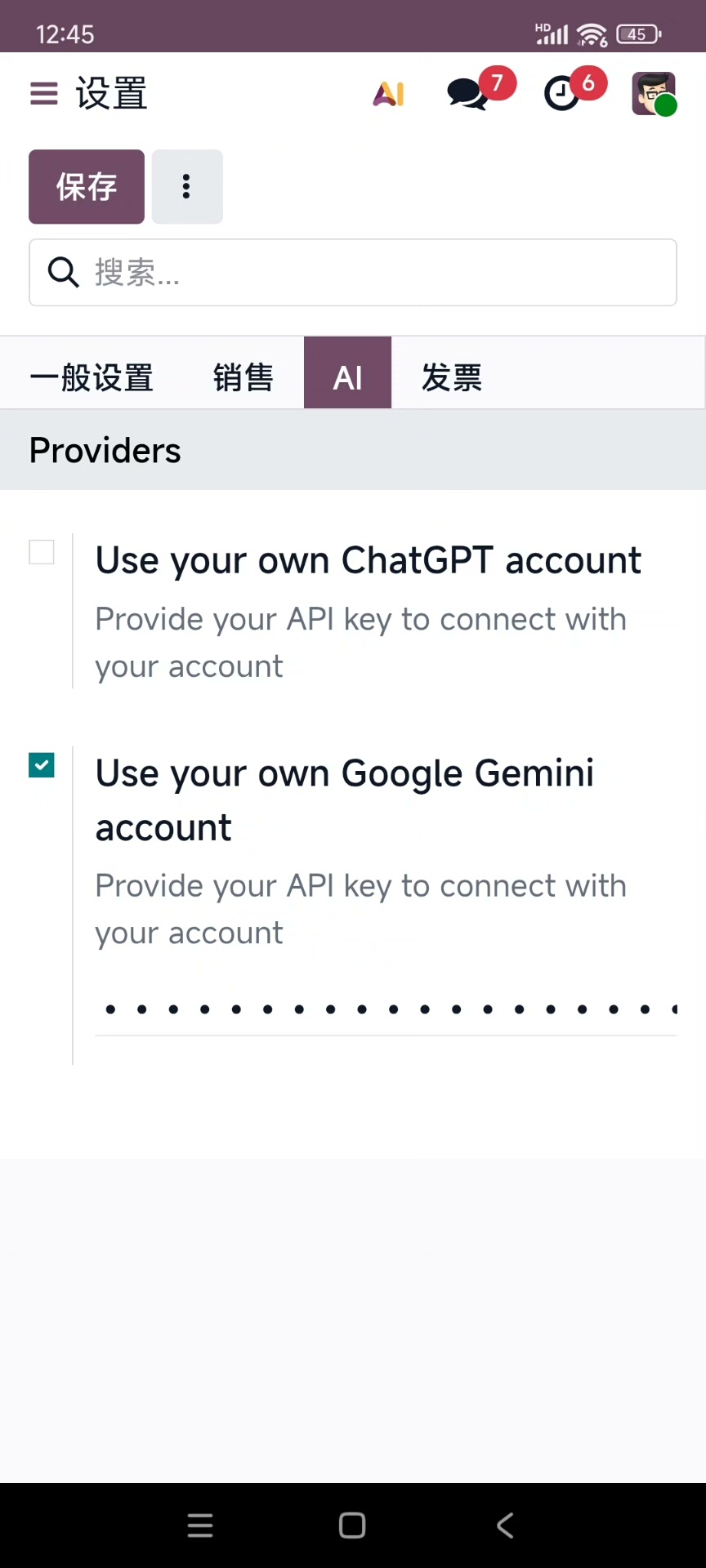
Task: Switch to the 发票 tab
Action: [x=452, y=378]
